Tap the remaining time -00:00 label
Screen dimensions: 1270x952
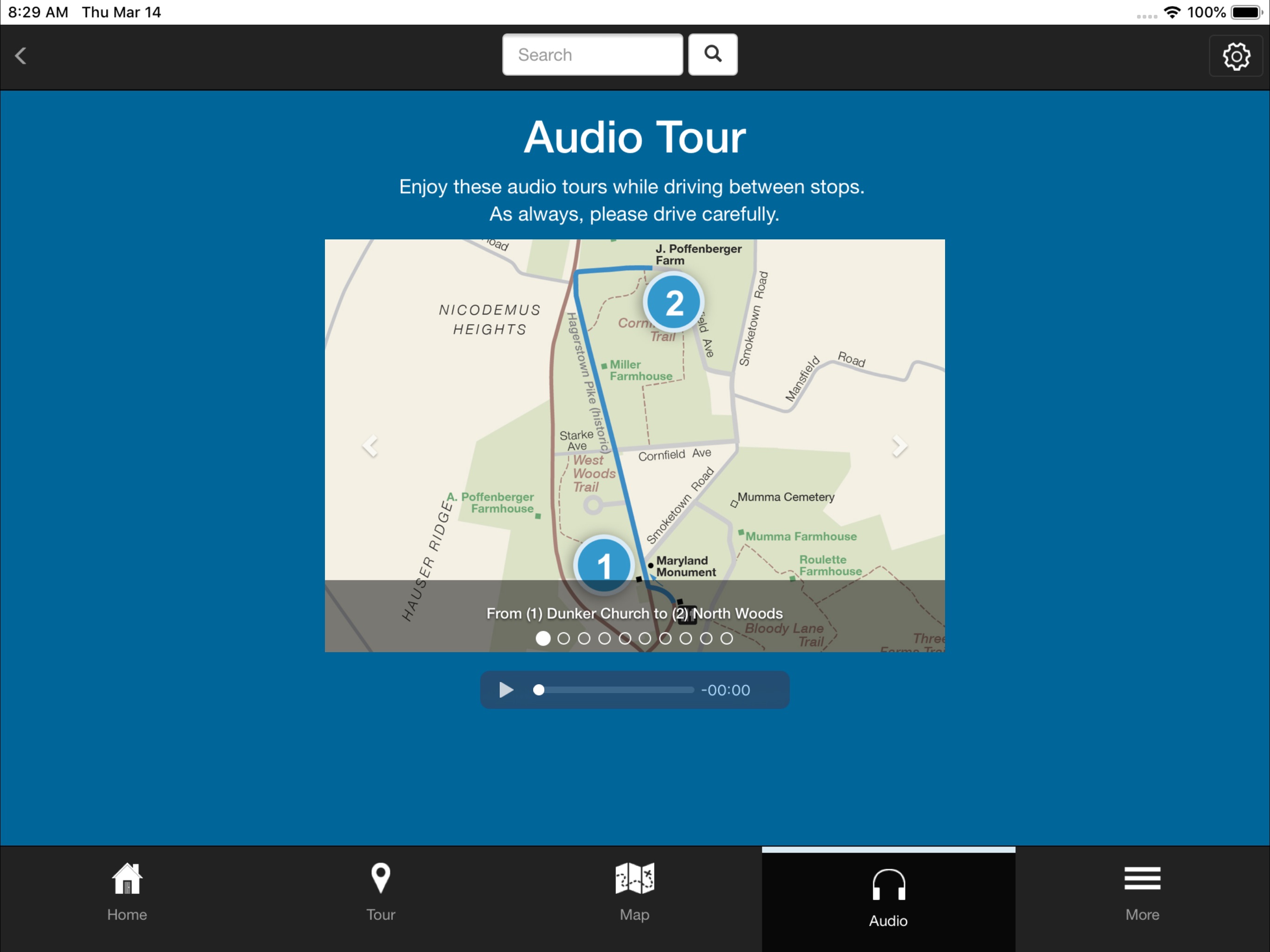point(726,690)
